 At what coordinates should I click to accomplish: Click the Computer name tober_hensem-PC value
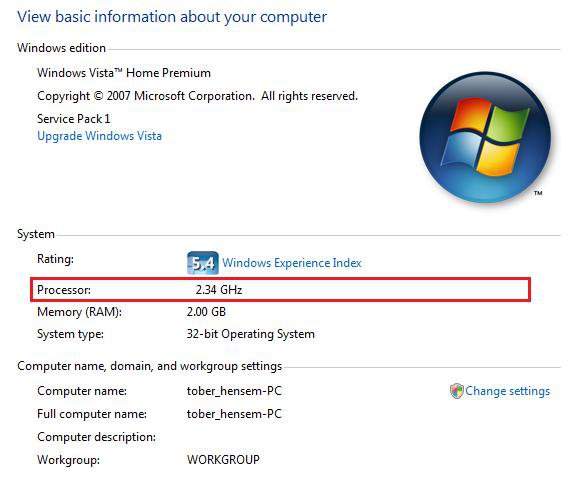click(x=234, y=391)
